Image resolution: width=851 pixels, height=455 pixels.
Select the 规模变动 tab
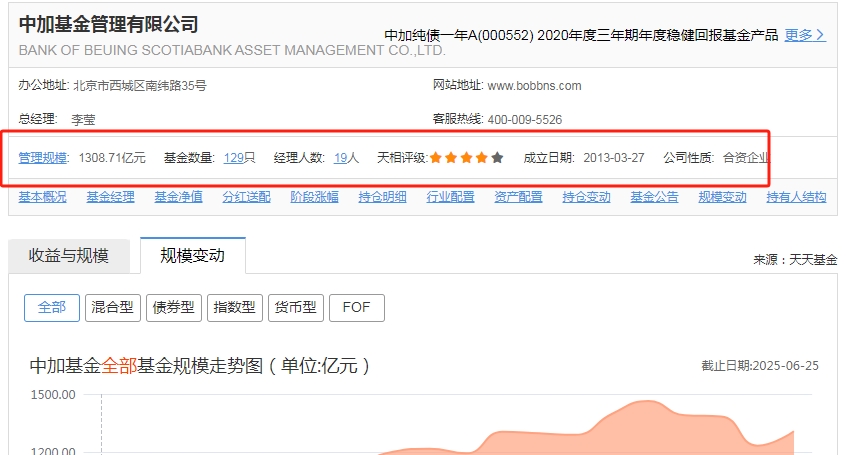pyautogui.click(x=193, y=255)
